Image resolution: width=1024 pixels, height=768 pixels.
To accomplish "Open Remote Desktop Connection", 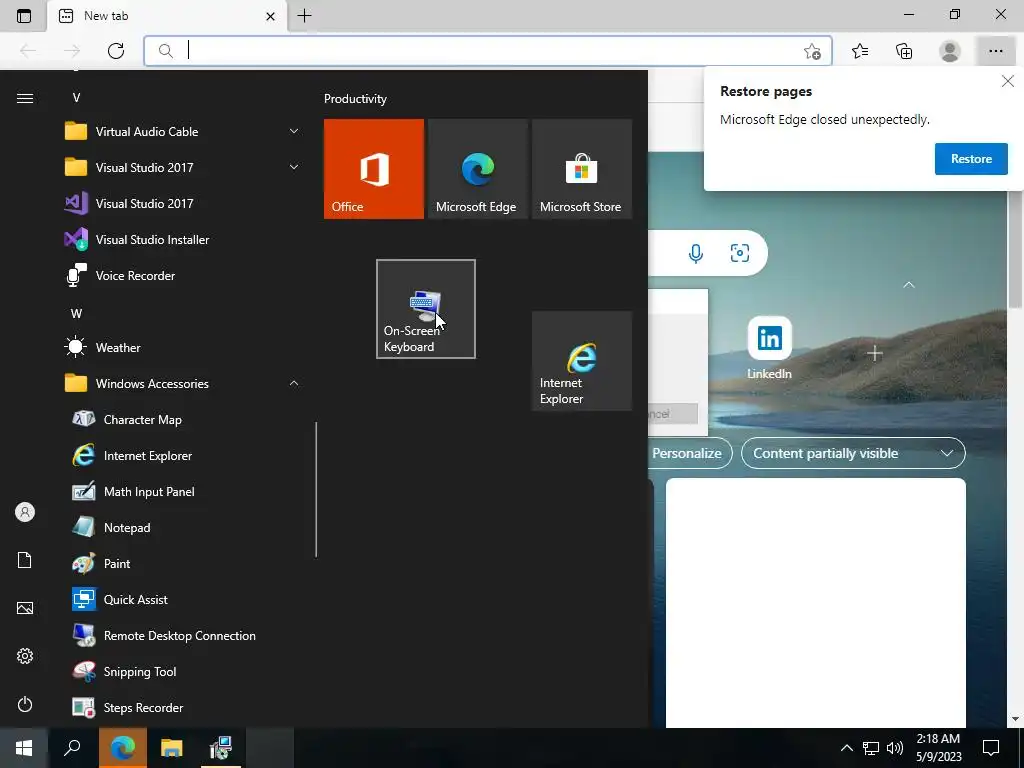I will coord(183,635).
